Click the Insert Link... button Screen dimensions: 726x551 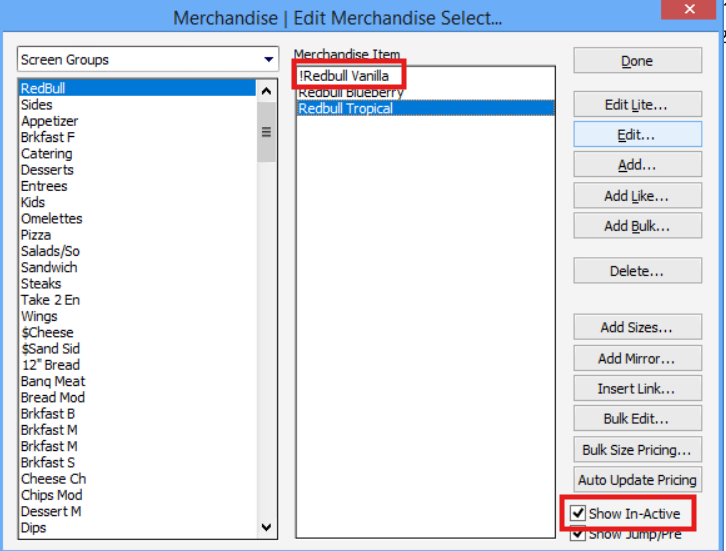(637, 388)
